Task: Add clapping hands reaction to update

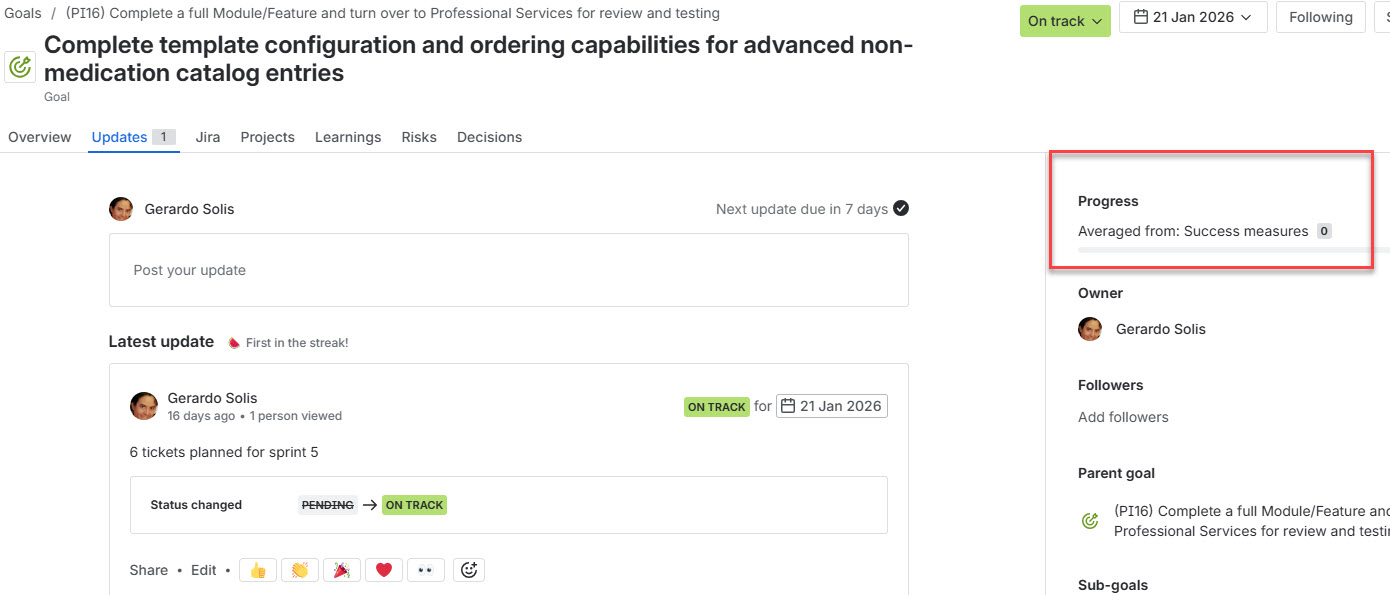Action: [x=299, y=570]
